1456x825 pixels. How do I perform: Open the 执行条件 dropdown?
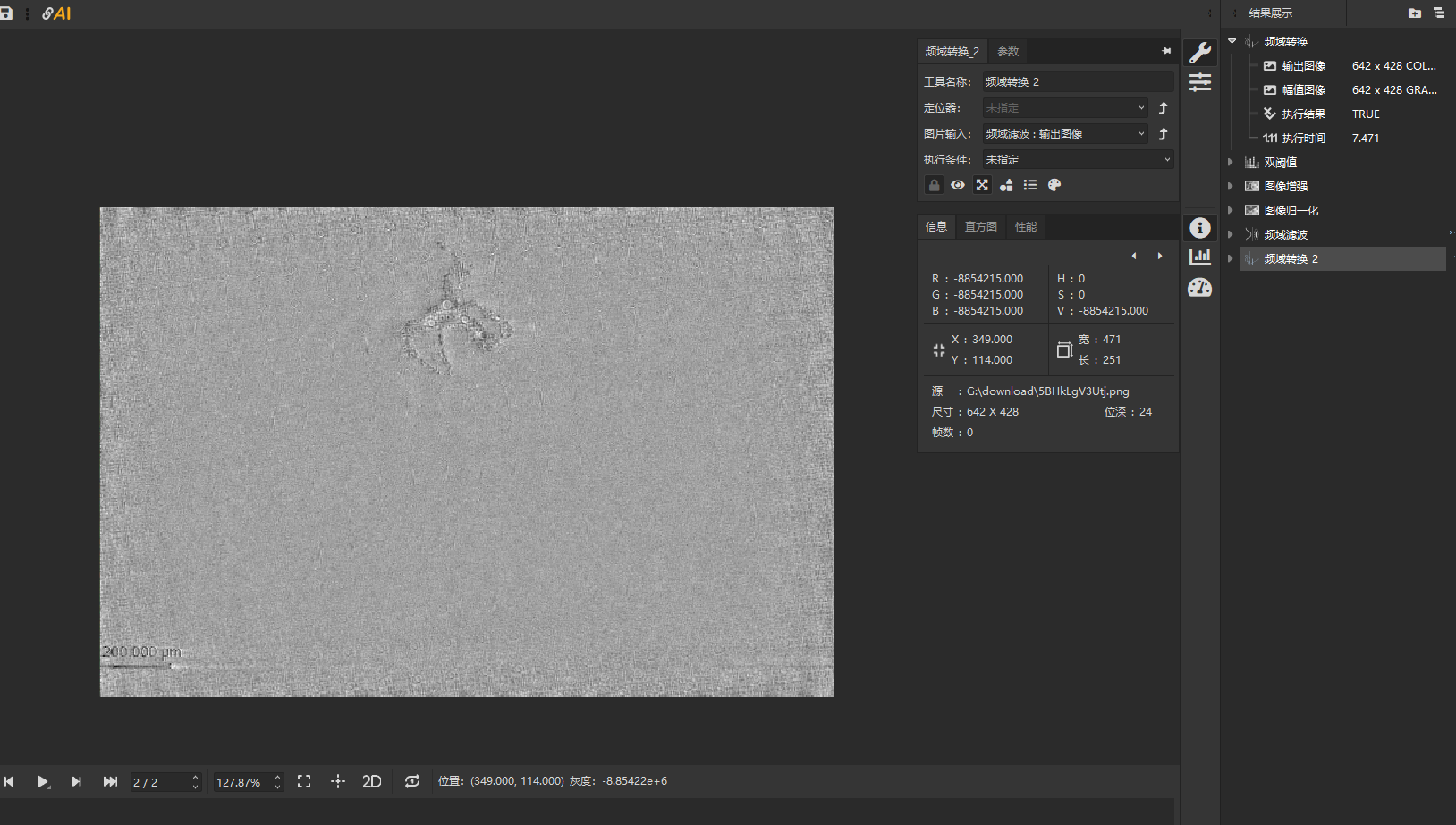pyautogui.click(x=1077, y=160)
